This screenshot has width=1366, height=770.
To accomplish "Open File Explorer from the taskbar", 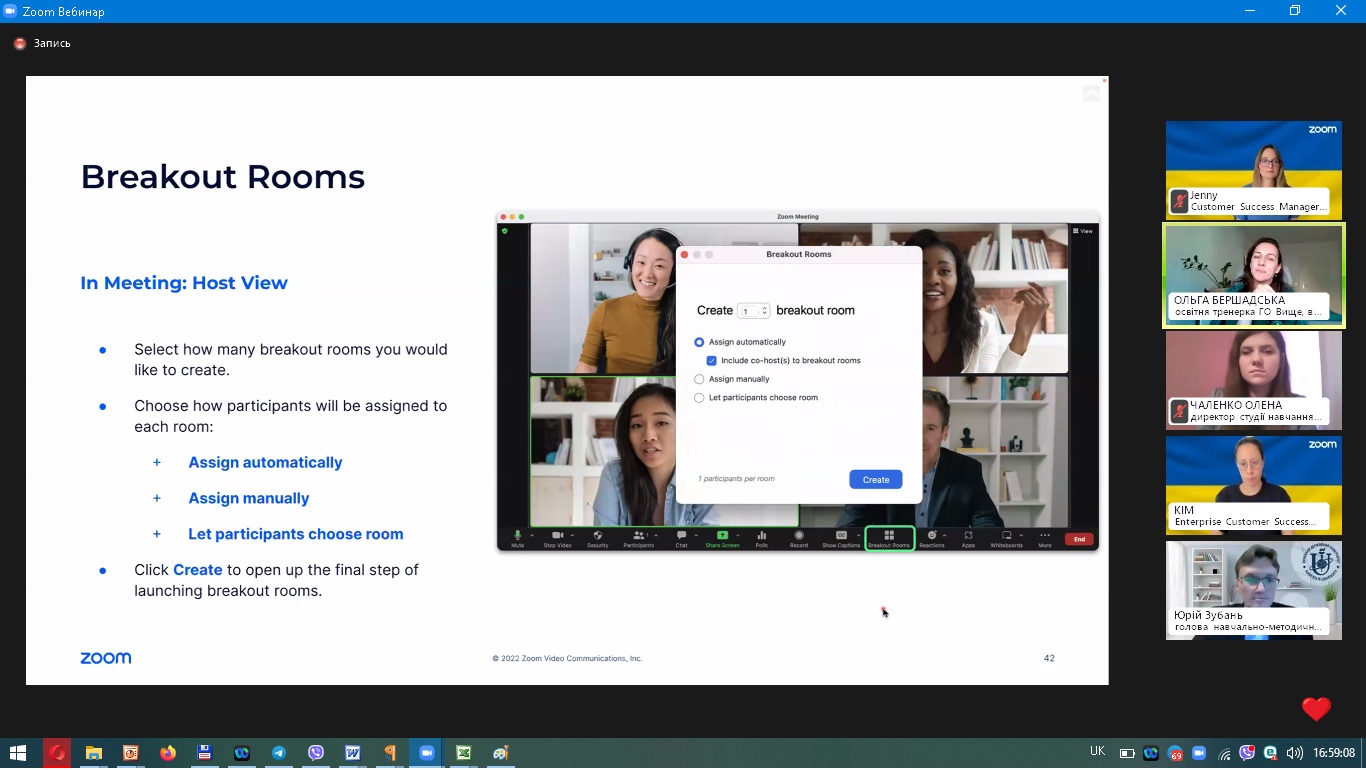I will point(94,753).
